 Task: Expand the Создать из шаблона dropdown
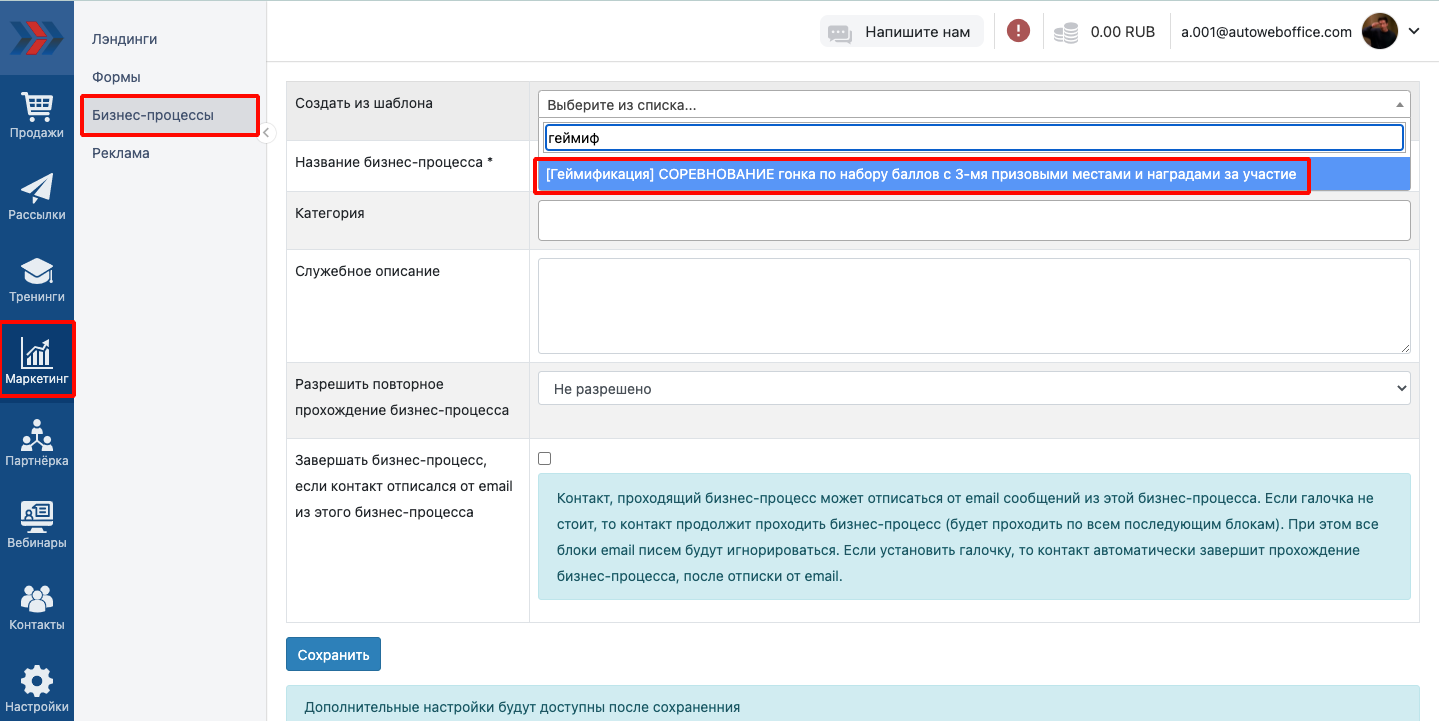point(973,104)
